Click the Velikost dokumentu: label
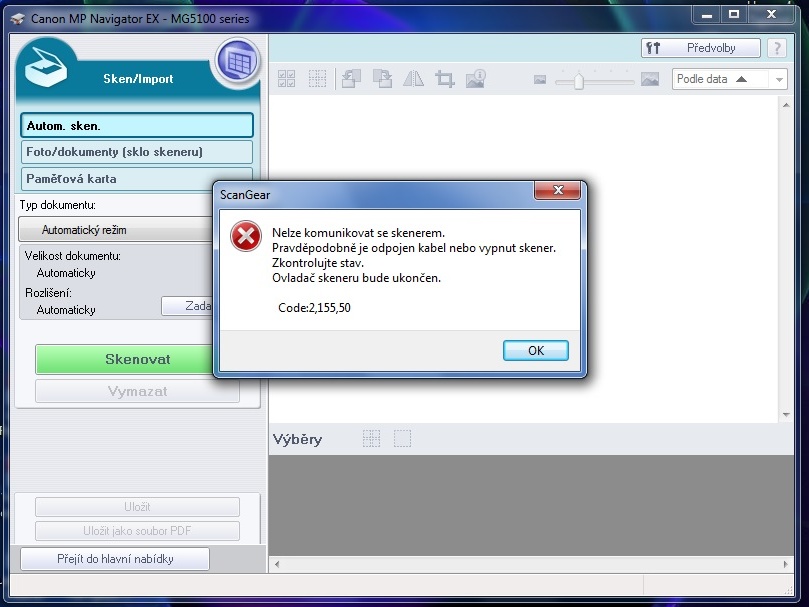Image resolution: width=809 pixels, height=607 pixels. 73,255
